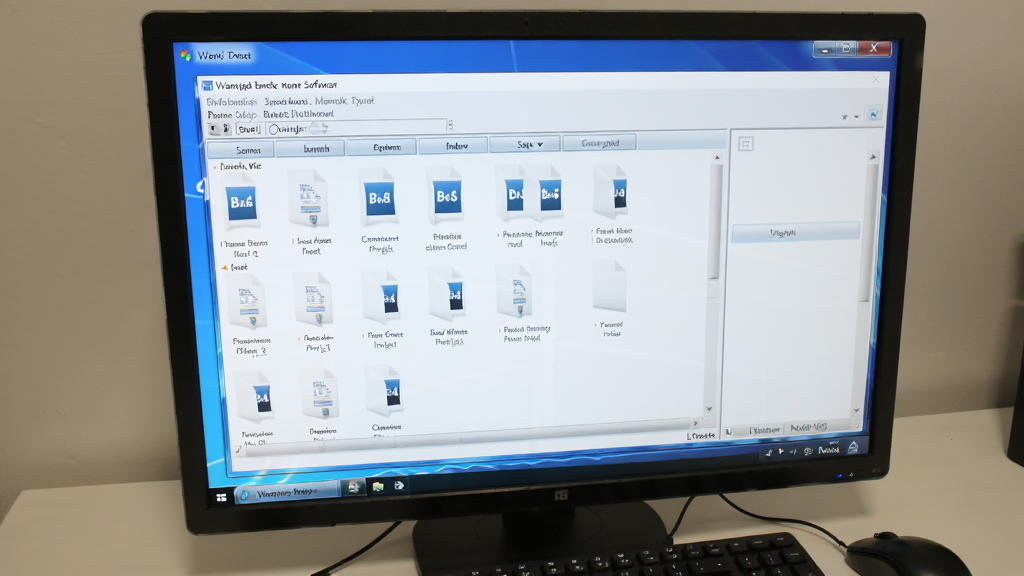Open the first badged document in the middle row
This screenshot has height=576, width=1024.
pyautogui.click(x=248, y=302)
